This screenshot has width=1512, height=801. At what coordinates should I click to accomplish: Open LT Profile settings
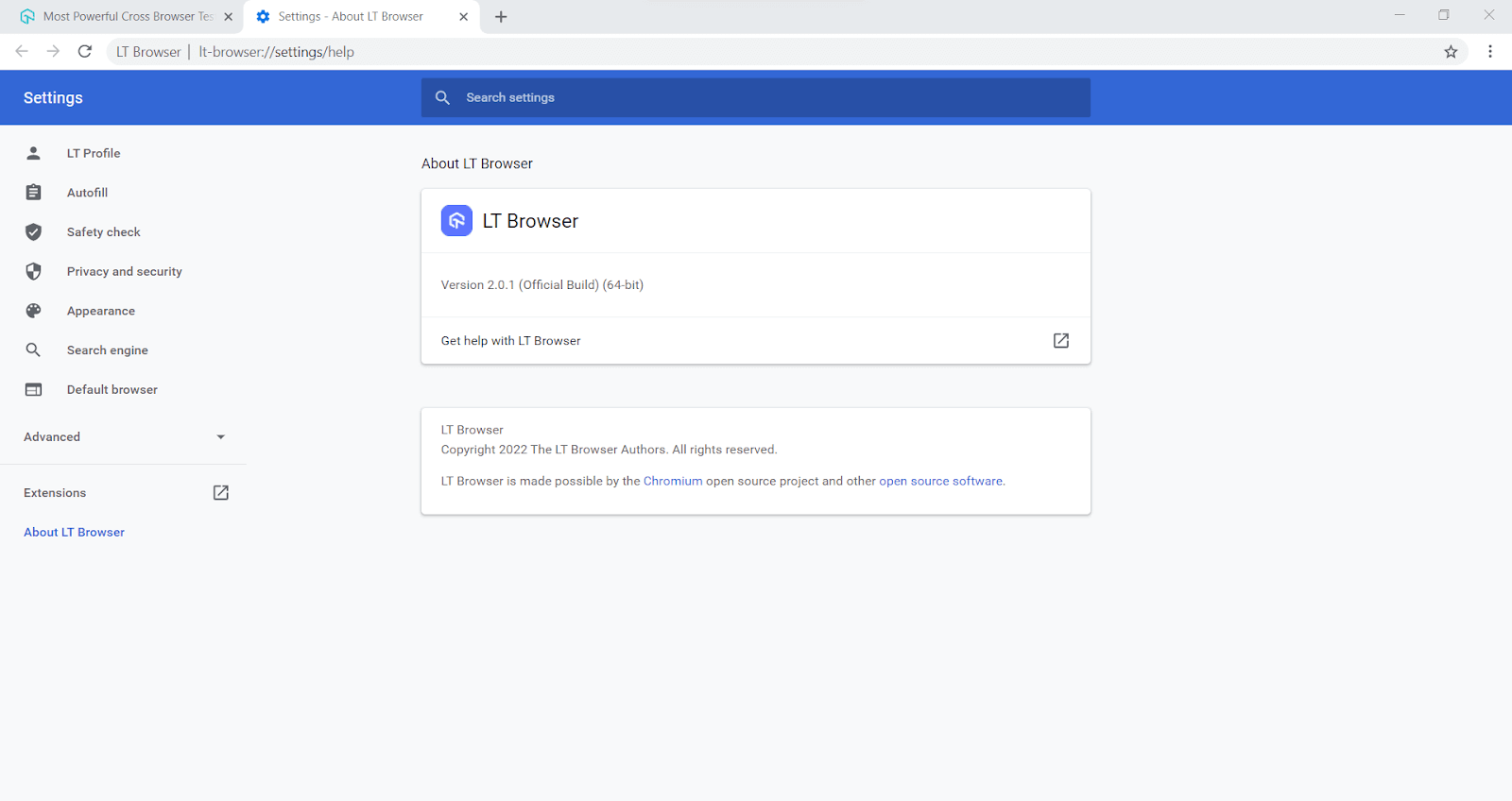tap(94, 153)
